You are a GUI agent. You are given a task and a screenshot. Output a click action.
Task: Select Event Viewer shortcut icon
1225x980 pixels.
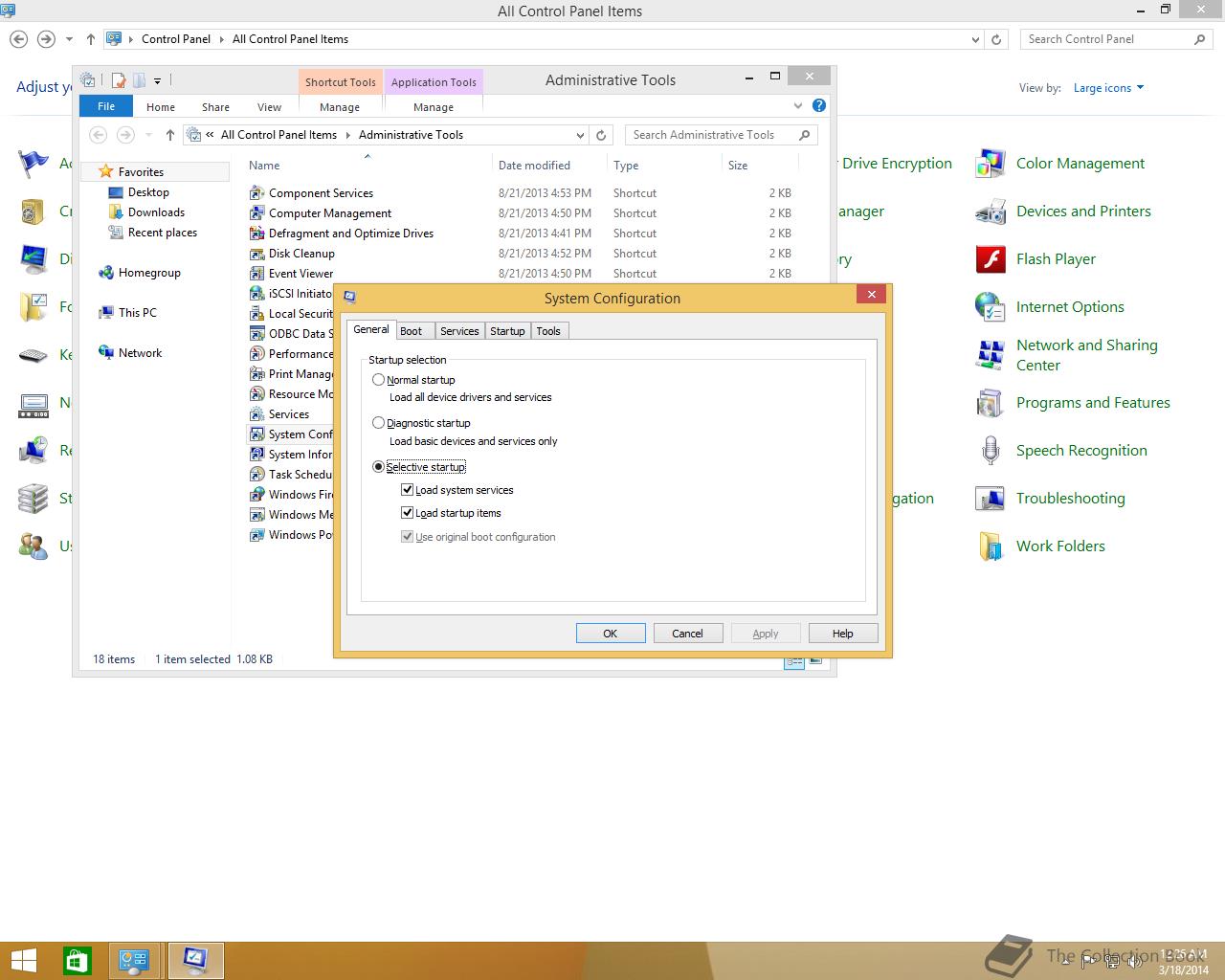256,274
